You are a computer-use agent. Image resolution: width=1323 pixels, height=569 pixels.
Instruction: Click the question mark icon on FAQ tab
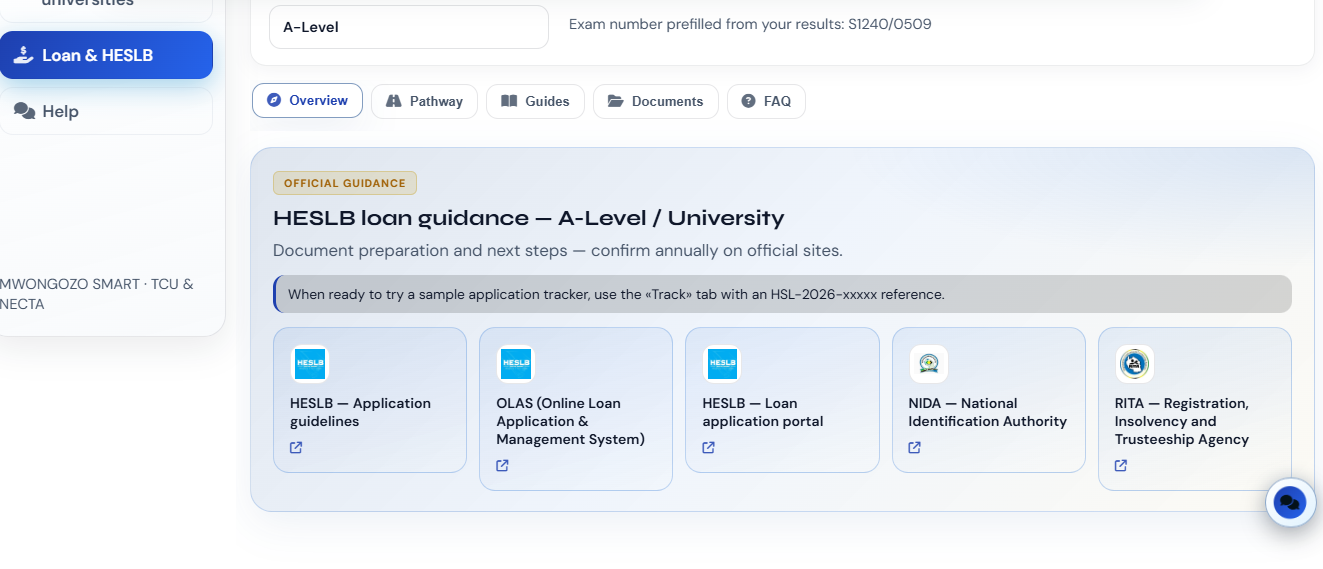point(748,101)
